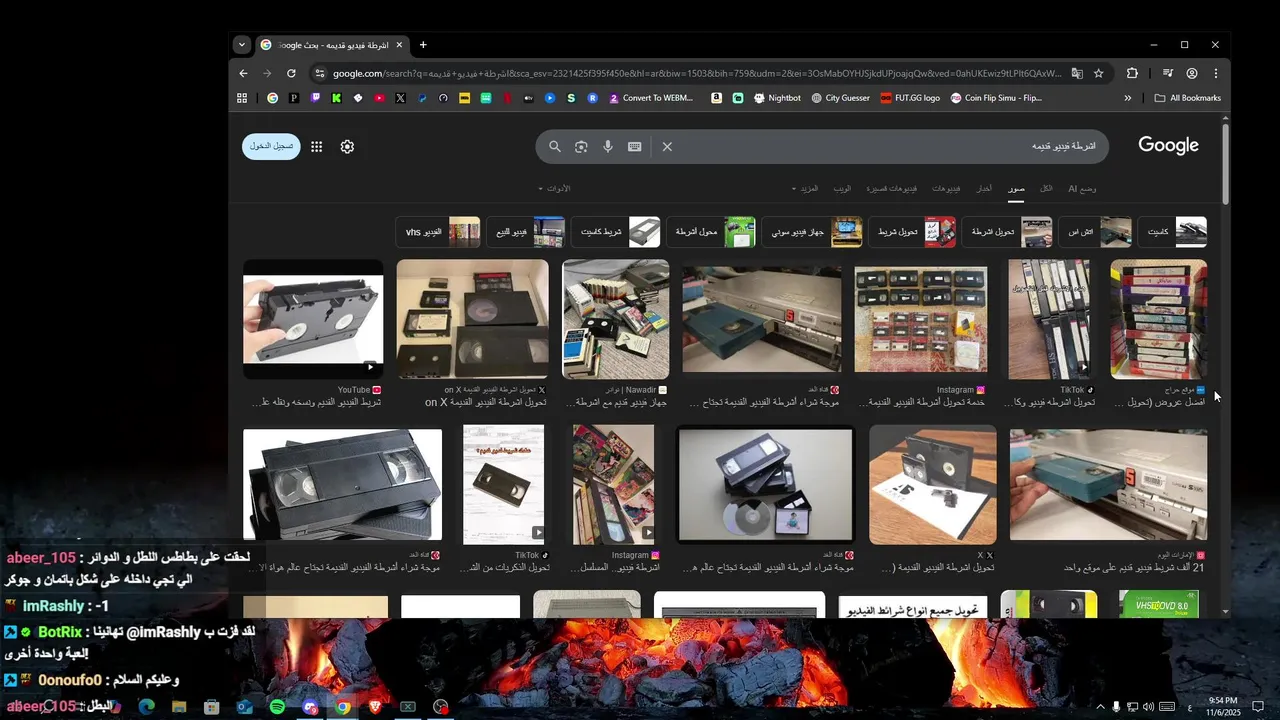This screenshot has height=720, width=1280.
Task: Open File Explorer from the taskbar
Action: click(x=179, y=707)
